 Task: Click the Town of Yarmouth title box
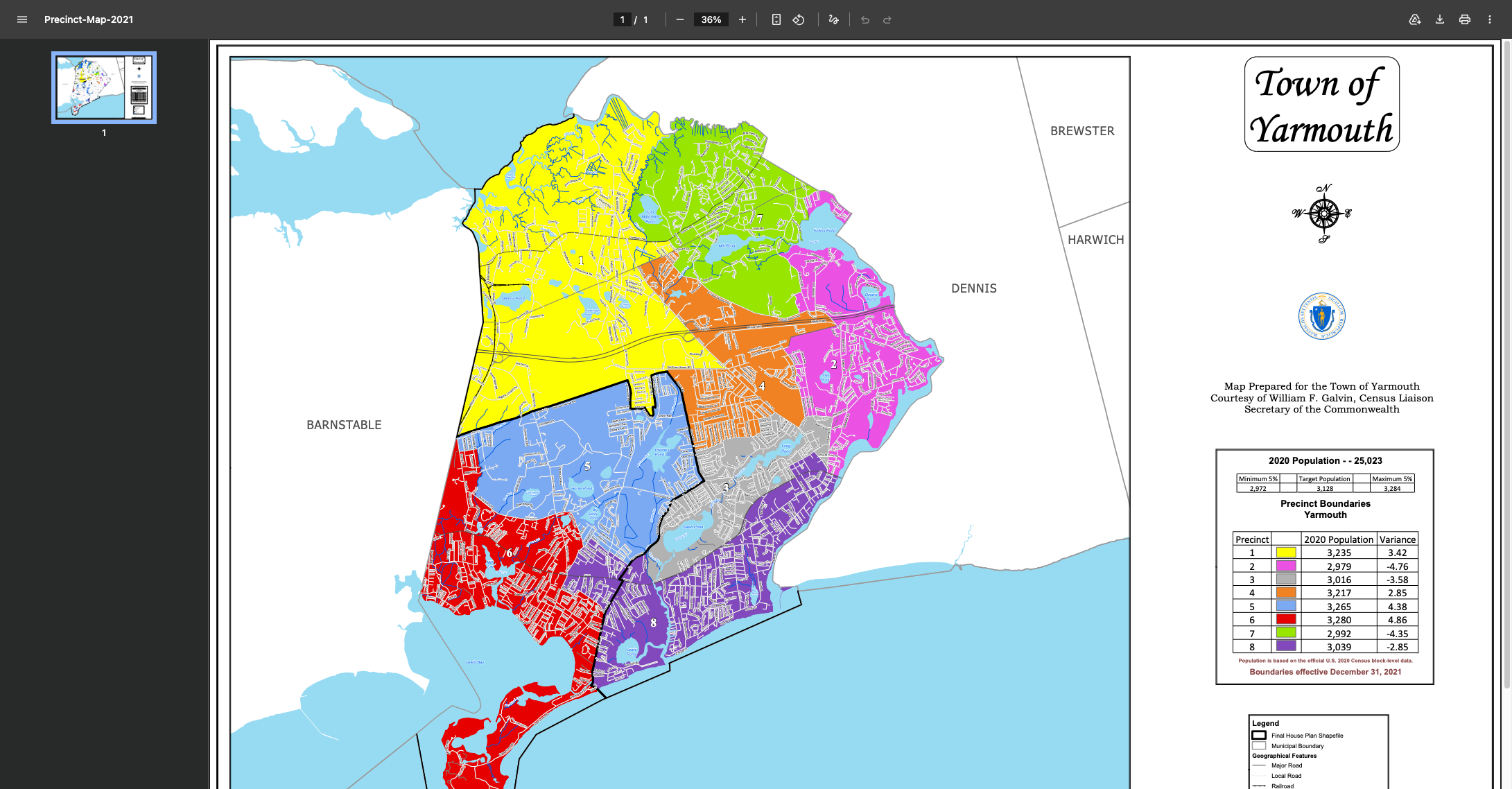pyautogui.click(x=1321, y=105)
